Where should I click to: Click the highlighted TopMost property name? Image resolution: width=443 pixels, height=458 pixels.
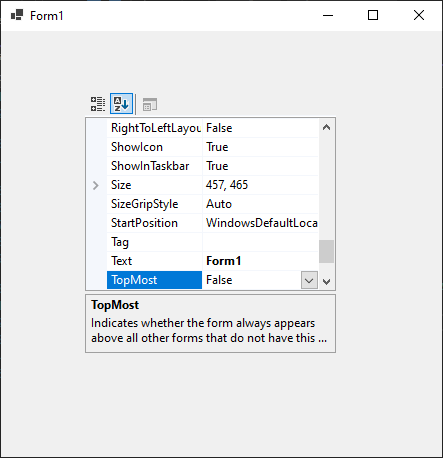pyautogui.click(x=154, y=280)
